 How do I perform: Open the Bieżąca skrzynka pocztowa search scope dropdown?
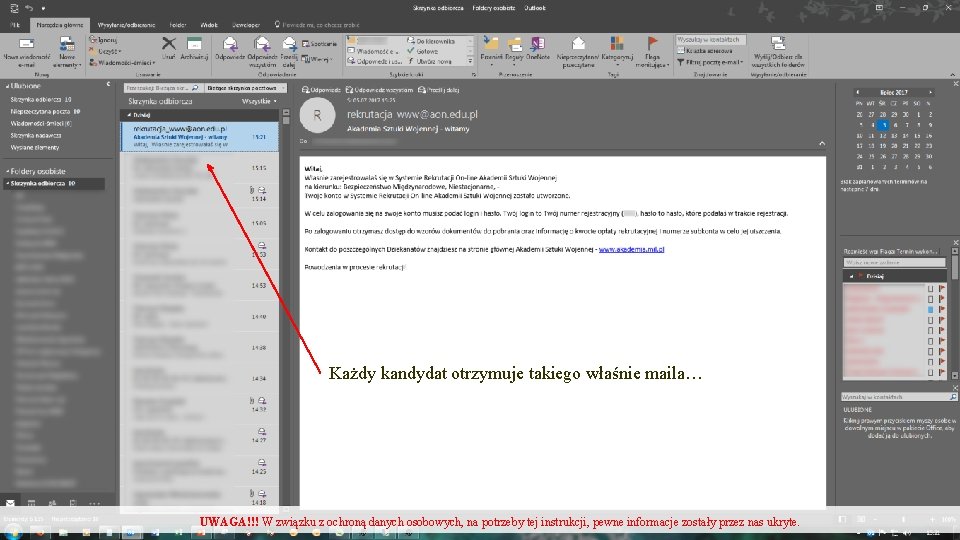click(246, 88)
